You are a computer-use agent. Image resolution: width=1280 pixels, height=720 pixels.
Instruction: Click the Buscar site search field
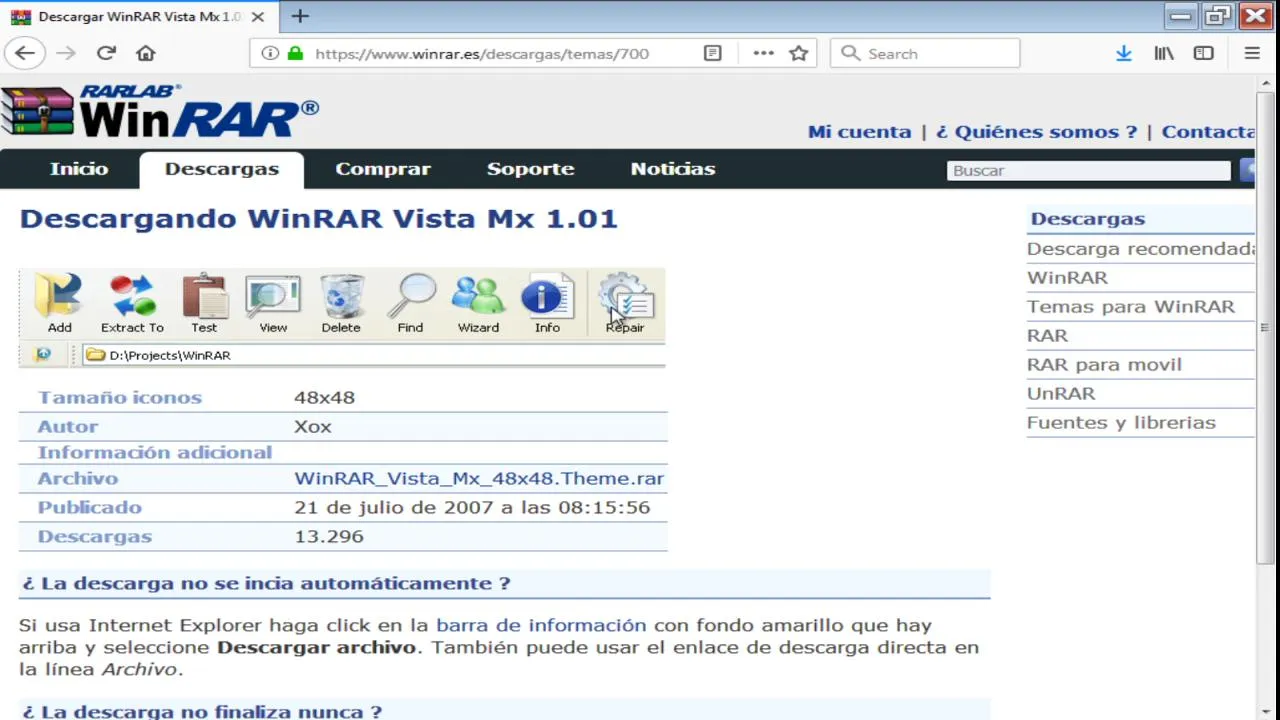click(x=1088, y=171)
